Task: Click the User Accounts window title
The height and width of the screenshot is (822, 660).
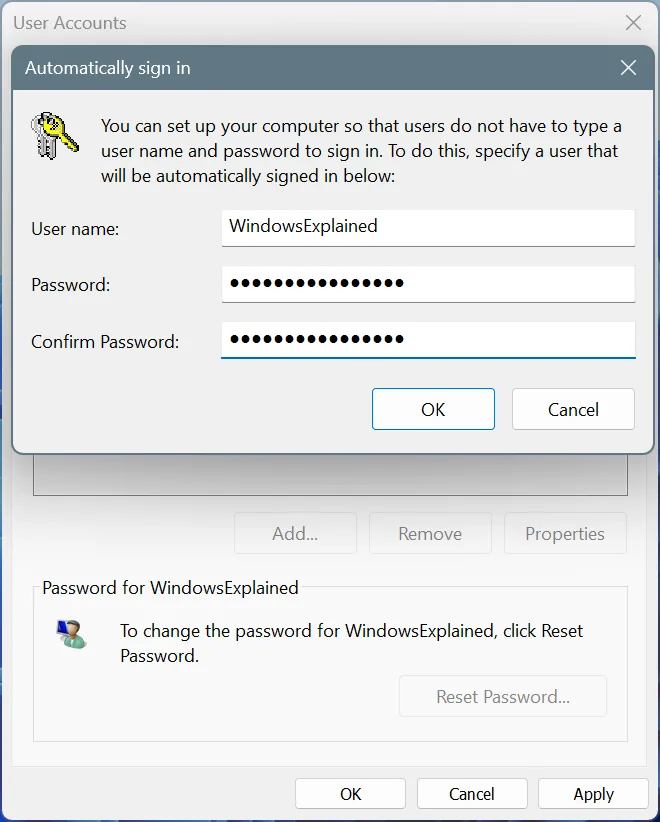Action: (70, 23)
